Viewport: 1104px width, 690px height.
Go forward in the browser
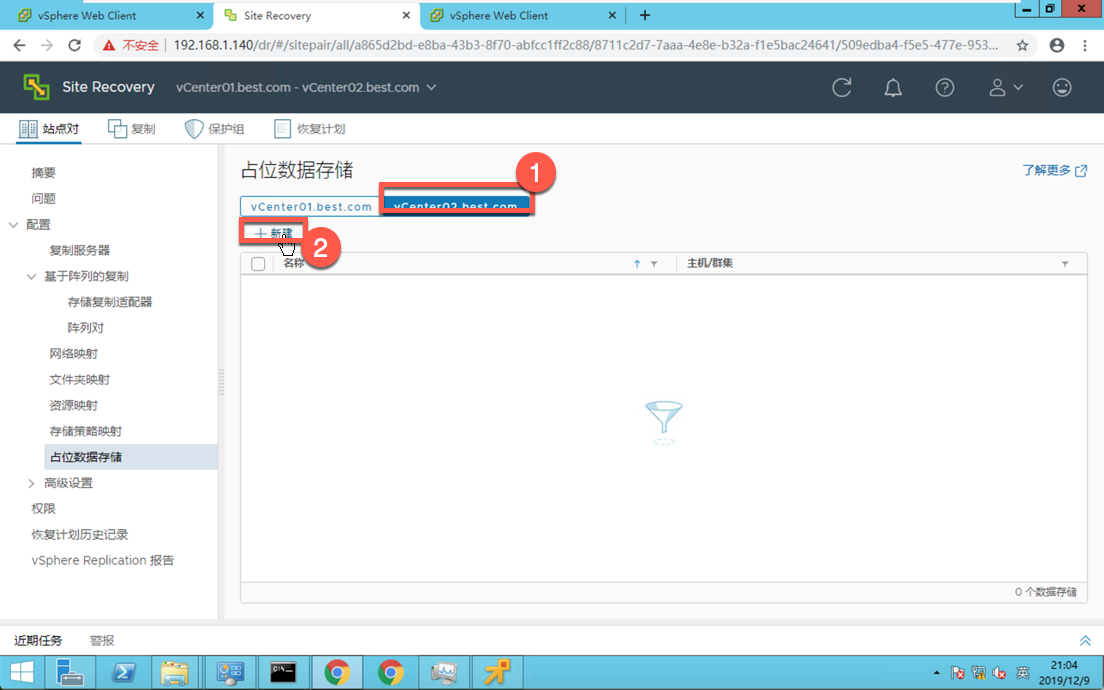click(x=46, y=45)
